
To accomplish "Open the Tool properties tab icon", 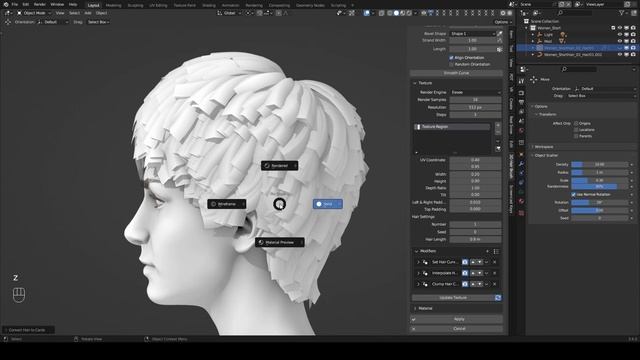I will pos(521,81).
